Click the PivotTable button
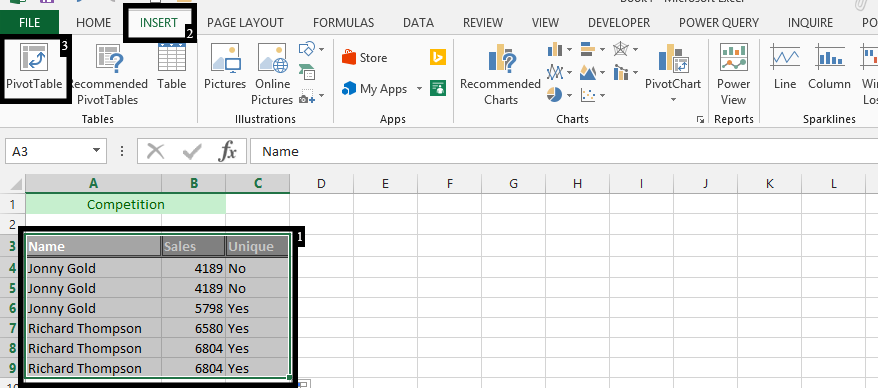The height and width of the screenshot is (388, 878). [34, 67]
